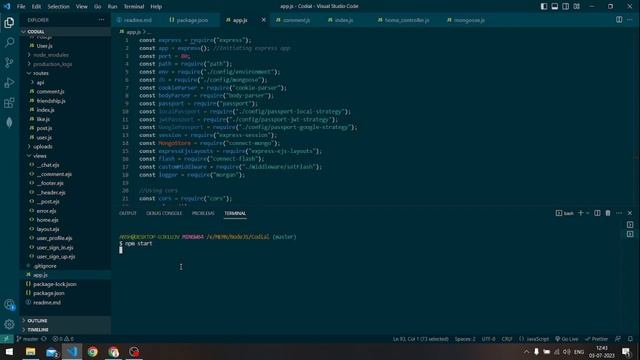This screenshot has height=360, width=640.
Task: Show the PROBLEMS panel tab
Action: (x=203, y=213)
